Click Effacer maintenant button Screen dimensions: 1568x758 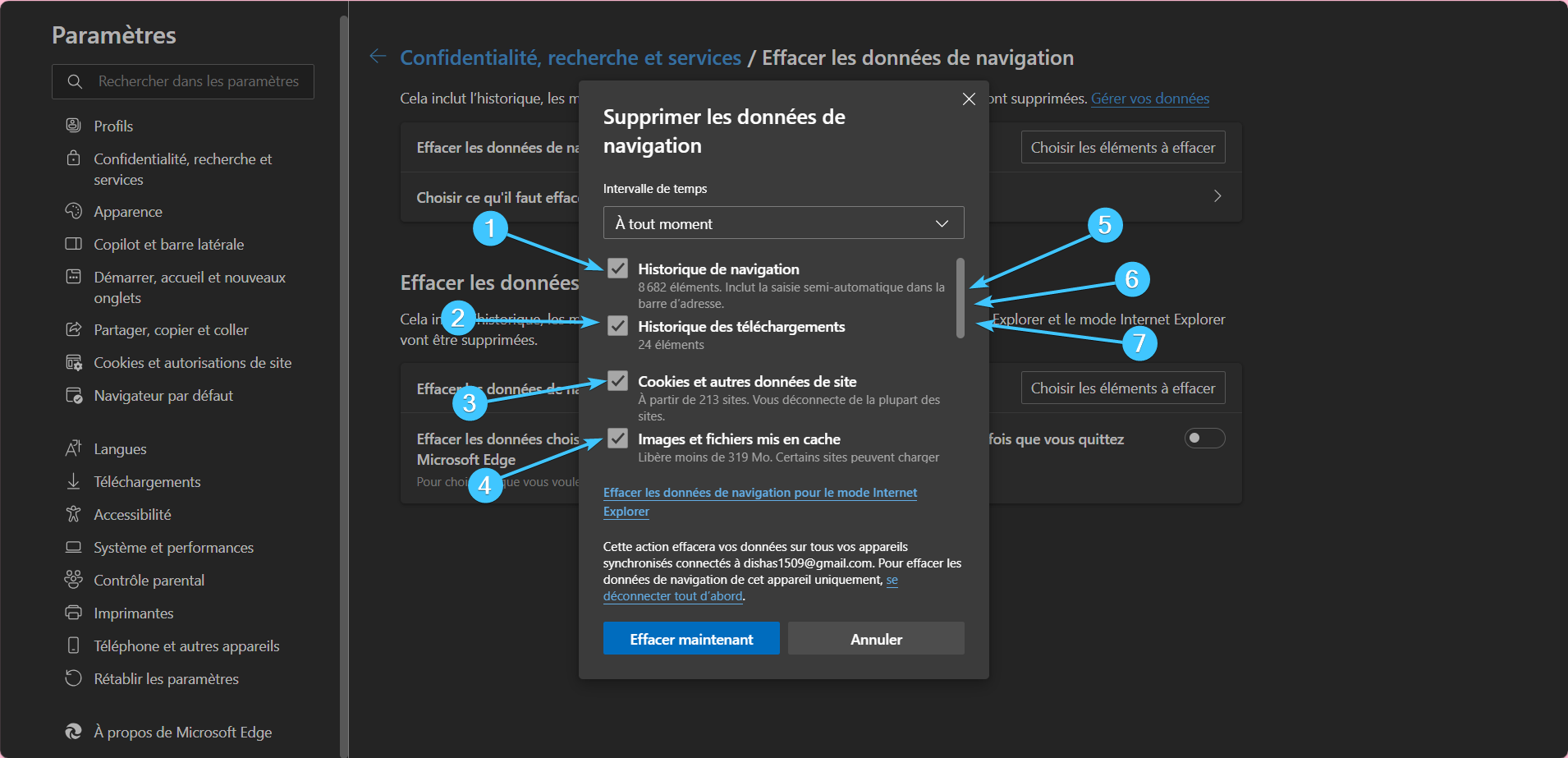[x=691, y=639]
